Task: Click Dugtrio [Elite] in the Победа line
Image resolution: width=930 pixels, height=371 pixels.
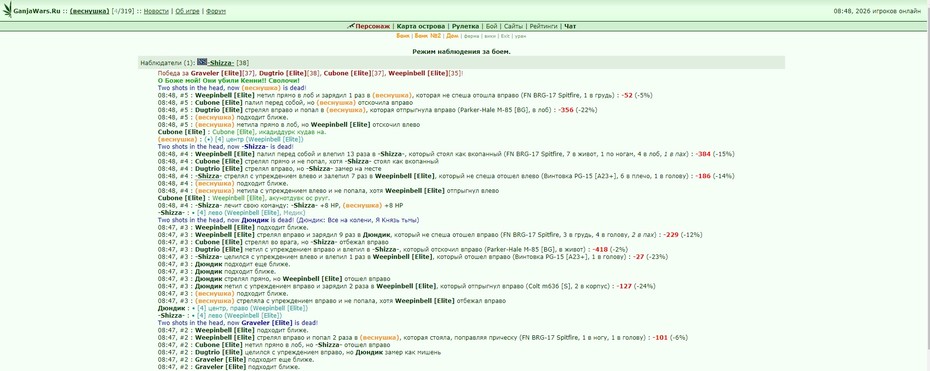Action: (x=282, y=73)
